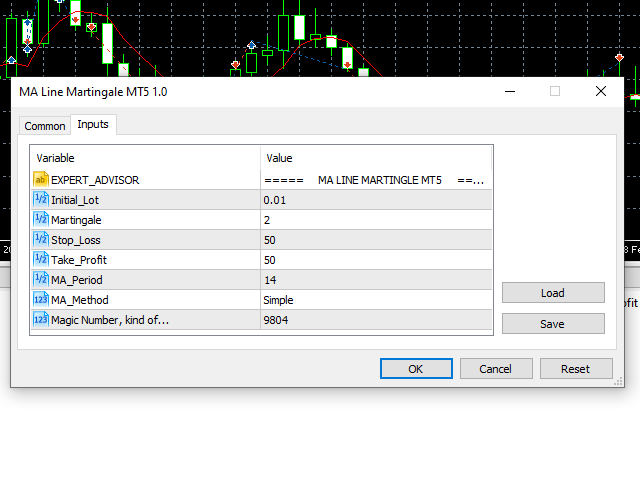Click the Stop_Loss row type icon

tap(41, 239)
